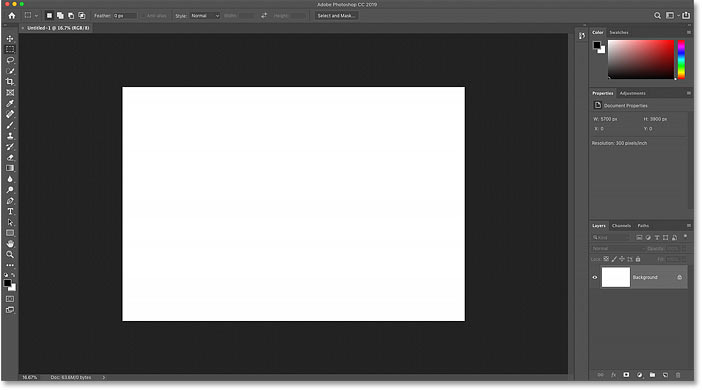702x390 pixels.
Task: Select the Path Selection tool
Action: 10,223
